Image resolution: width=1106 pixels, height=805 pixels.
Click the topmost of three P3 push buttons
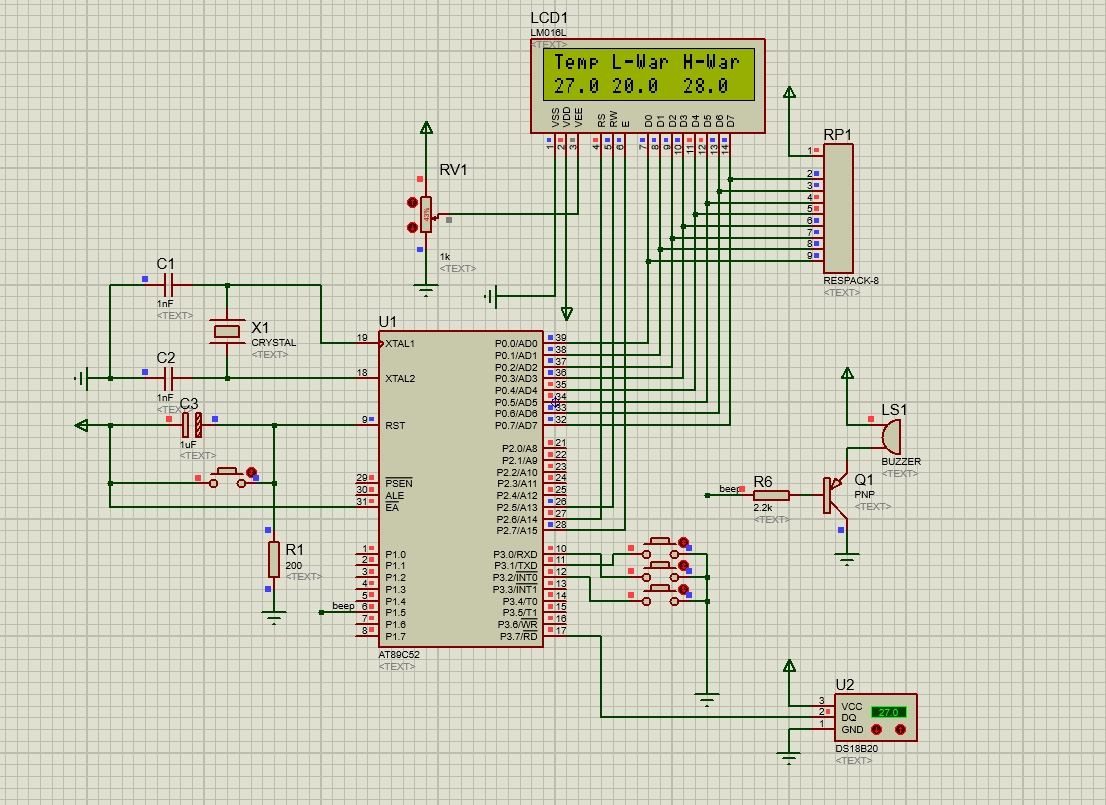660,548
